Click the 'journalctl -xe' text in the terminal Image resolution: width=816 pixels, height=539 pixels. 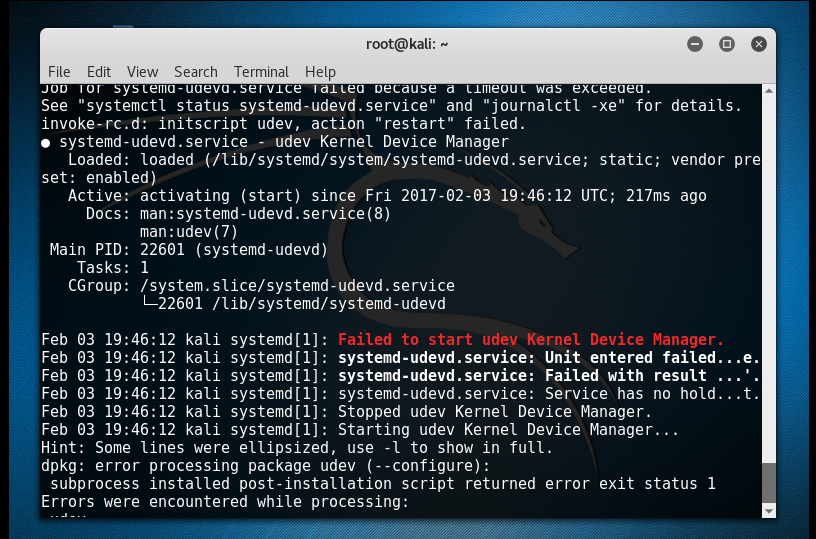(553, 106)
